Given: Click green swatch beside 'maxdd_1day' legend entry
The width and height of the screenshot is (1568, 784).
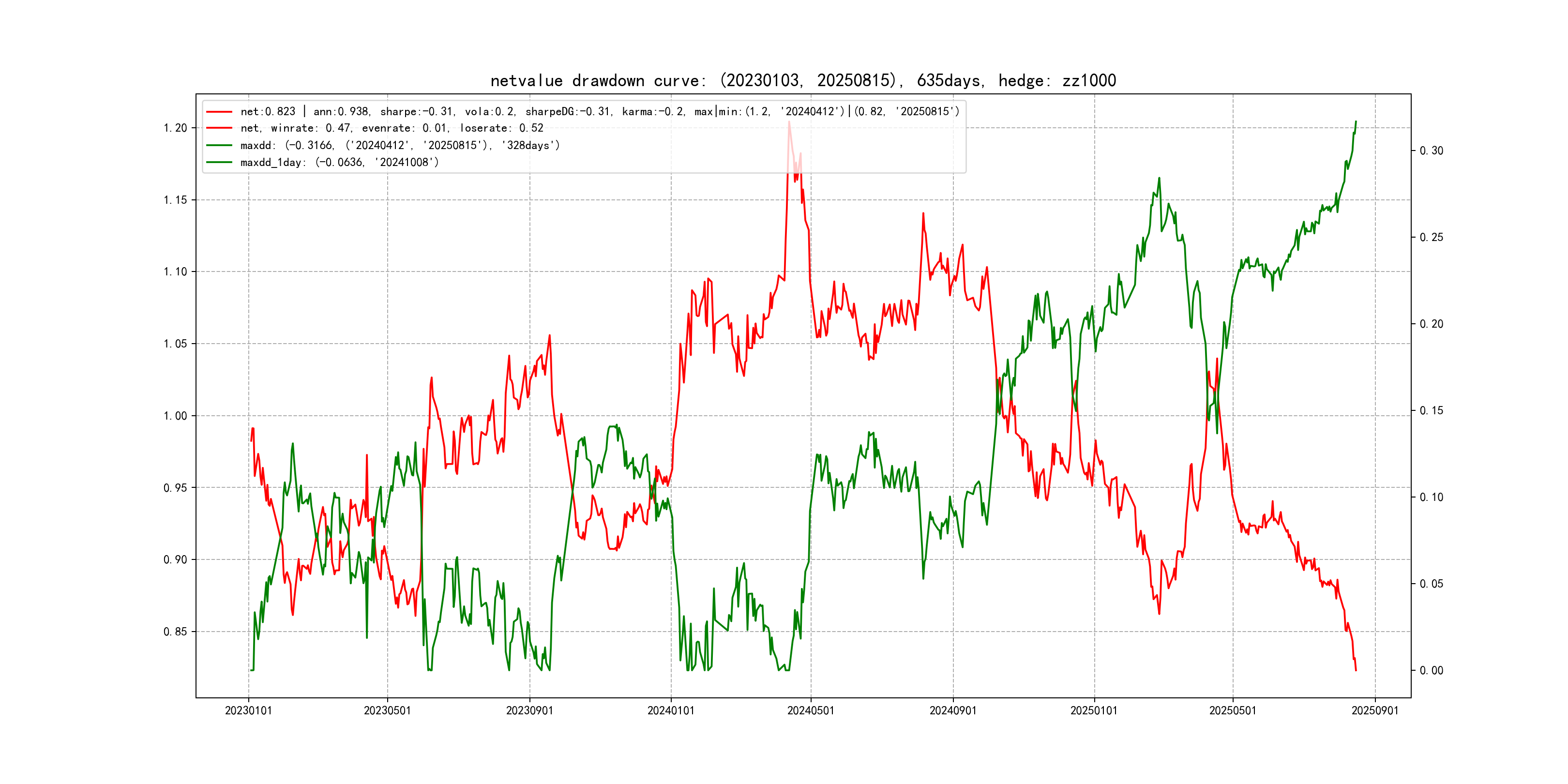Looking at the screenshot, I should point(219,163).
